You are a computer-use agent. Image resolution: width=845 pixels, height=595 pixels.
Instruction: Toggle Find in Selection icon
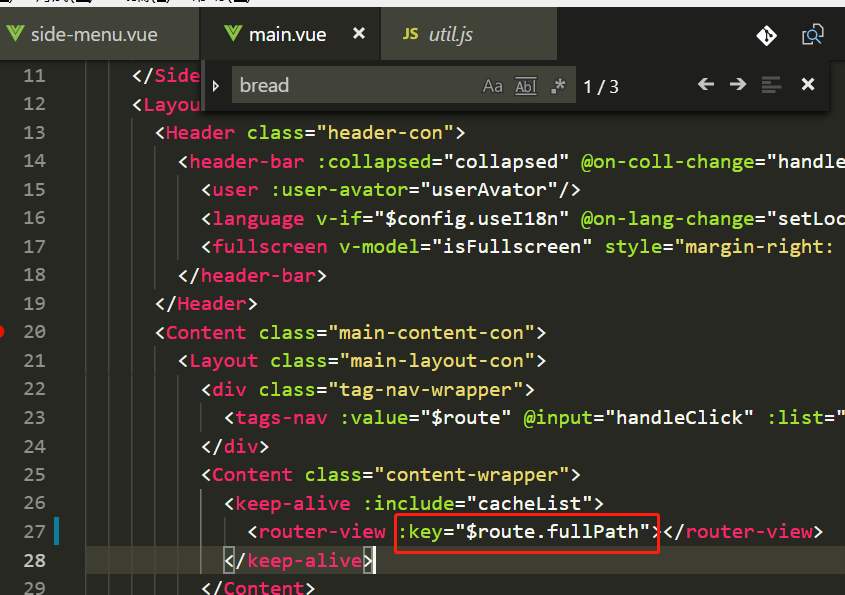pyautogui.click(x=771, y=85)
